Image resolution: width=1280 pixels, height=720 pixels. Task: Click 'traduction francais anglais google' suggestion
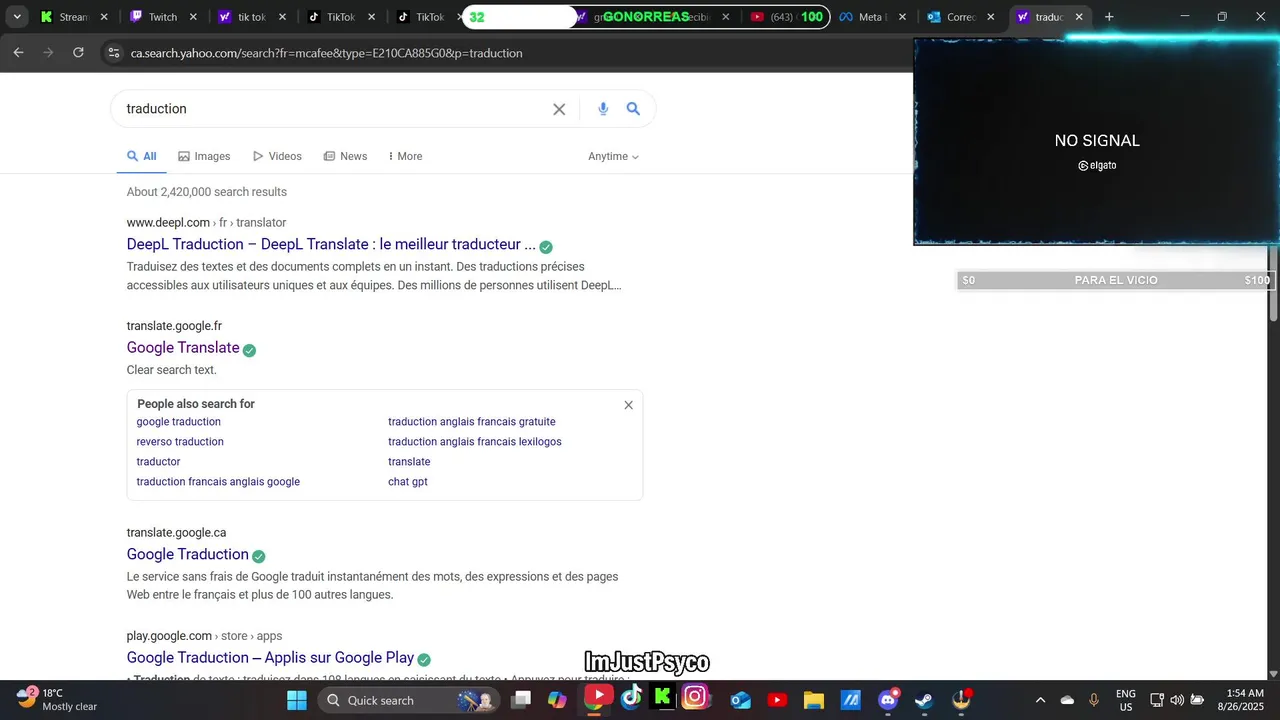(218, 482)
